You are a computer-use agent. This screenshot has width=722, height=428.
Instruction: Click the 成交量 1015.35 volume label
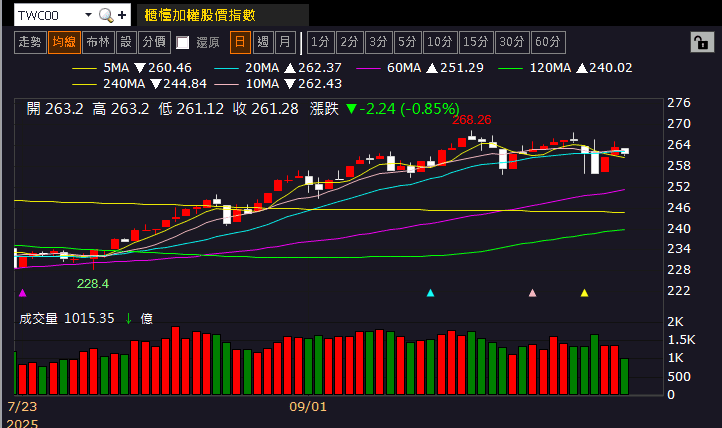(x=66, y=318)
